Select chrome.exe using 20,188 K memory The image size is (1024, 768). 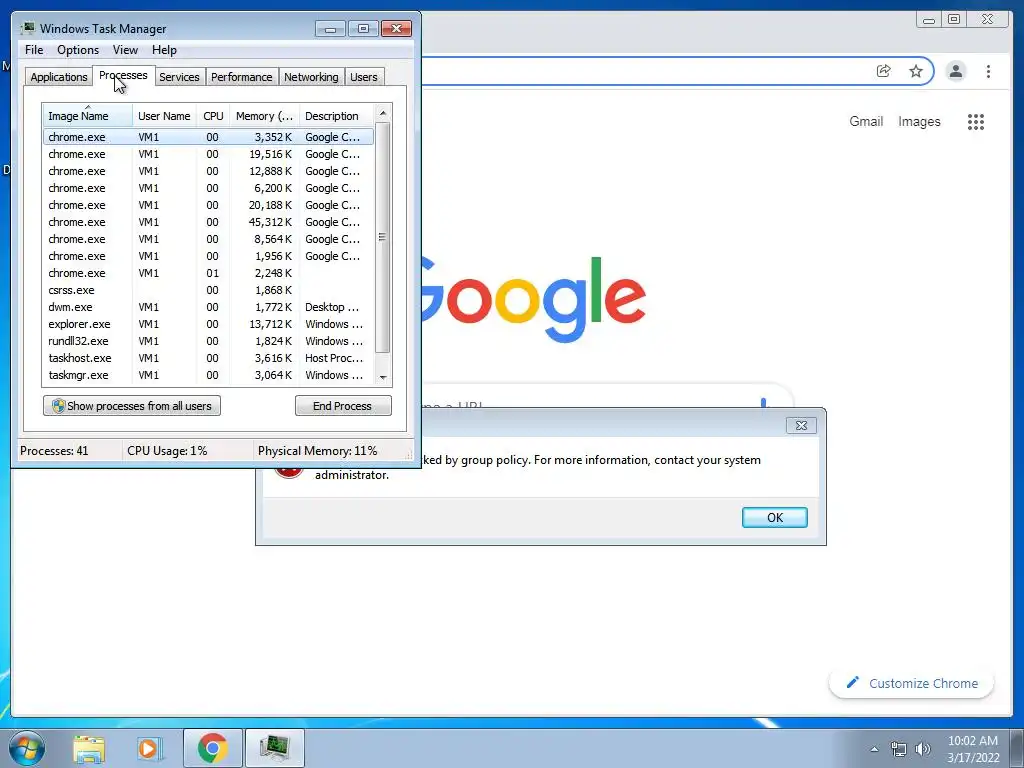[x=209, y=205]
